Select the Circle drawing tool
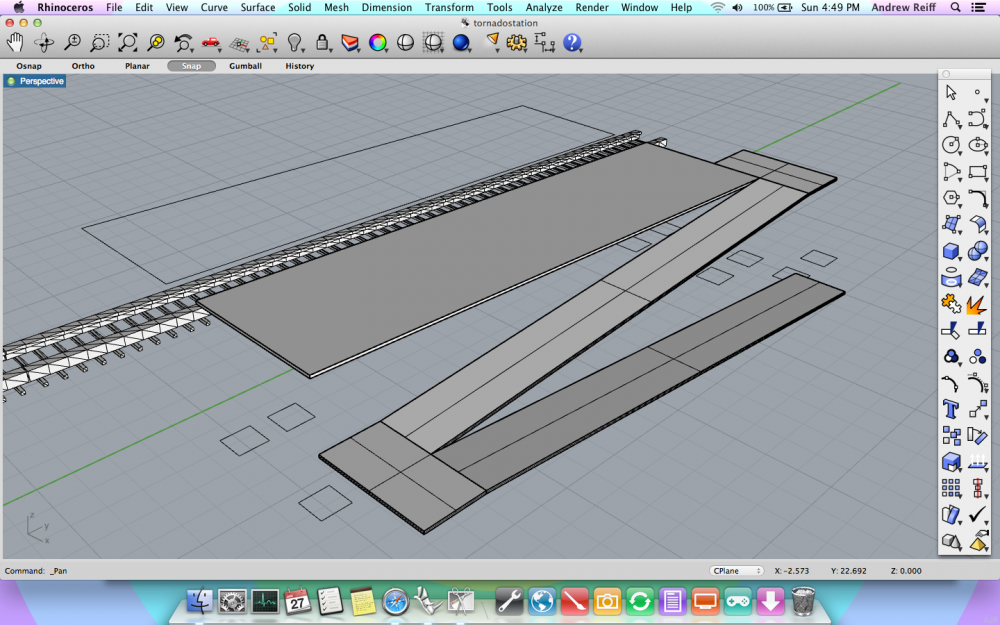This screenshot has height=625, width=1000. point(951,145)
